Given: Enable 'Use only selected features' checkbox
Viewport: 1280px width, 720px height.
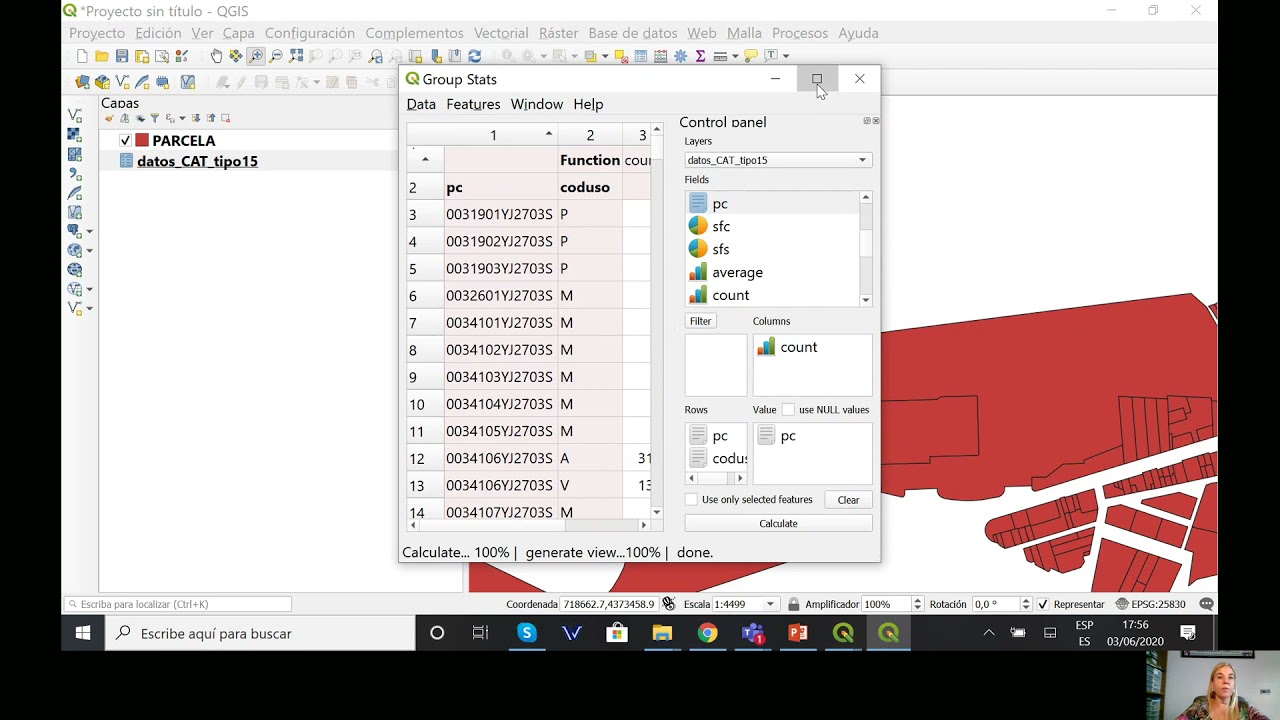Looking at the screenshot, I should click(691, 500).
